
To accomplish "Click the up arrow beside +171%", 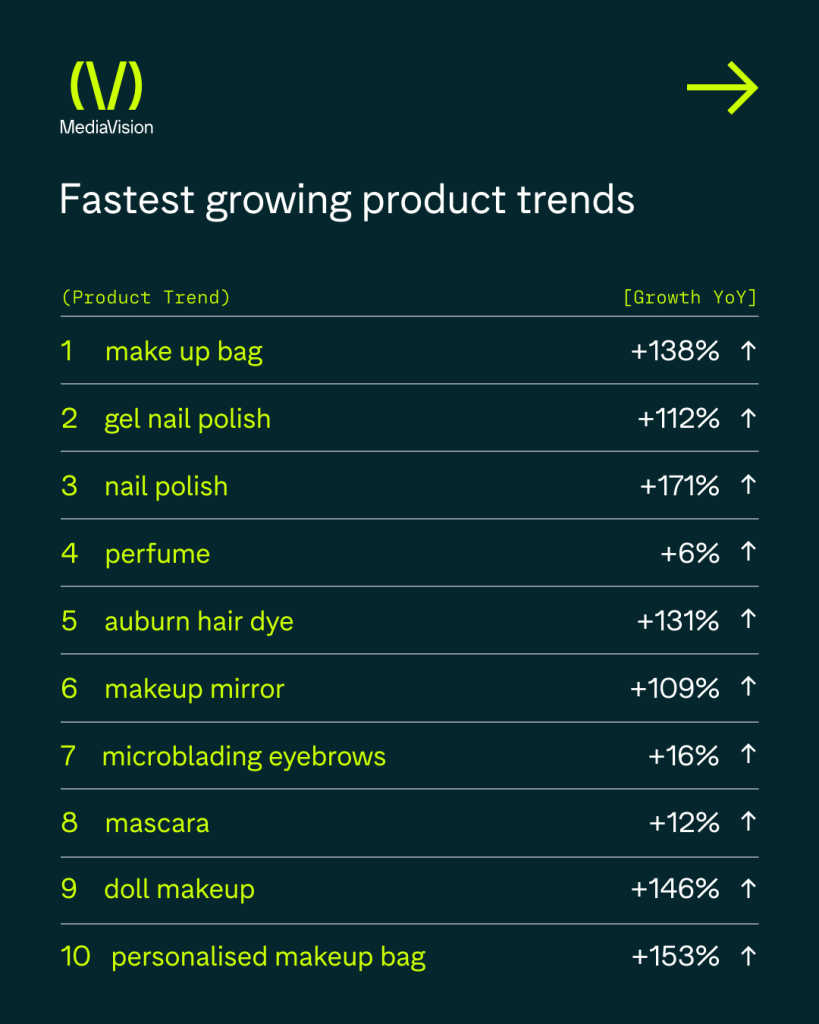I will point(747,485).
